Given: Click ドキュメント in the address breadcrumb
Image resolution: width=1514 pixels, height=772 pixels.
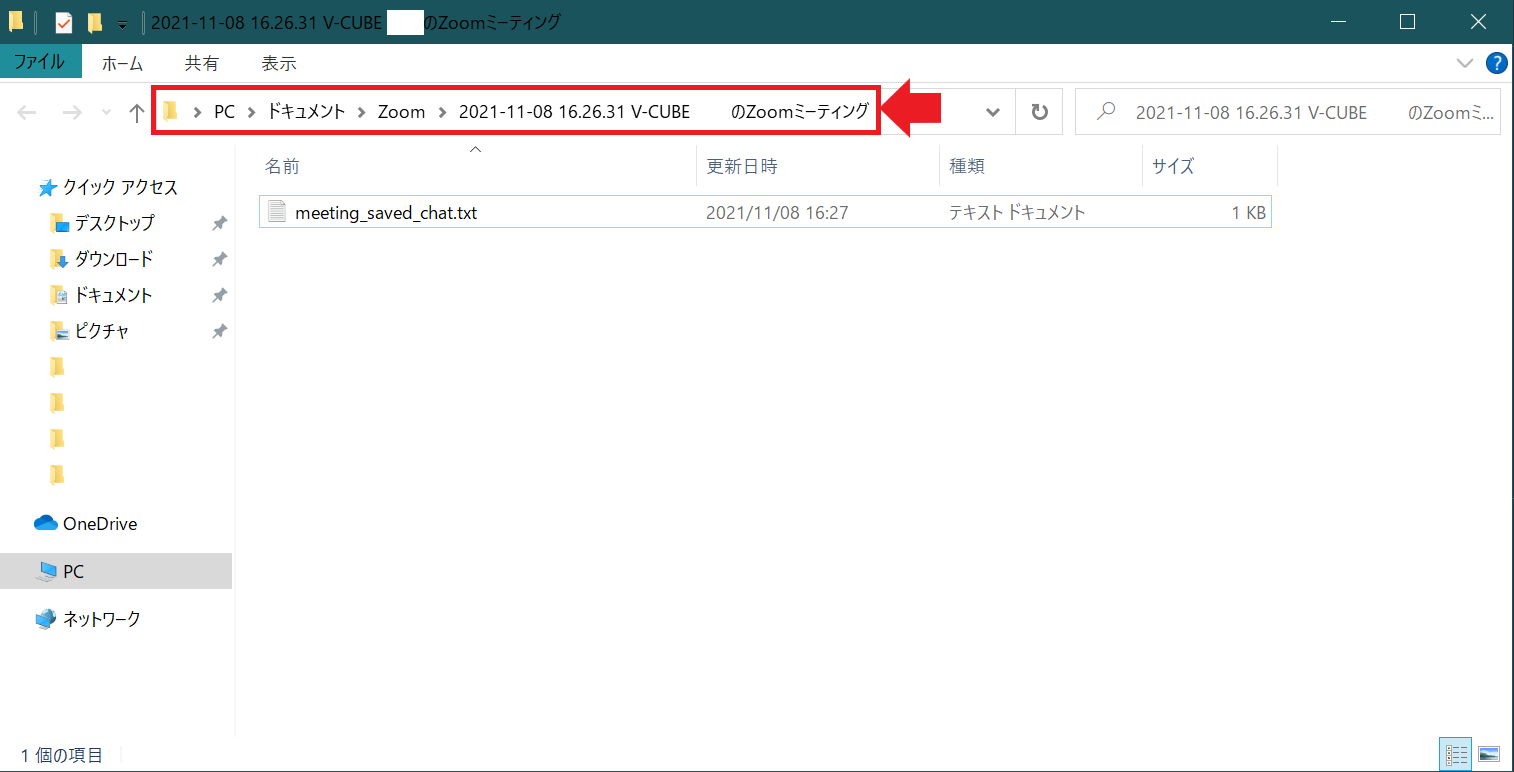Looking at the screenshot, I should 305,112.
